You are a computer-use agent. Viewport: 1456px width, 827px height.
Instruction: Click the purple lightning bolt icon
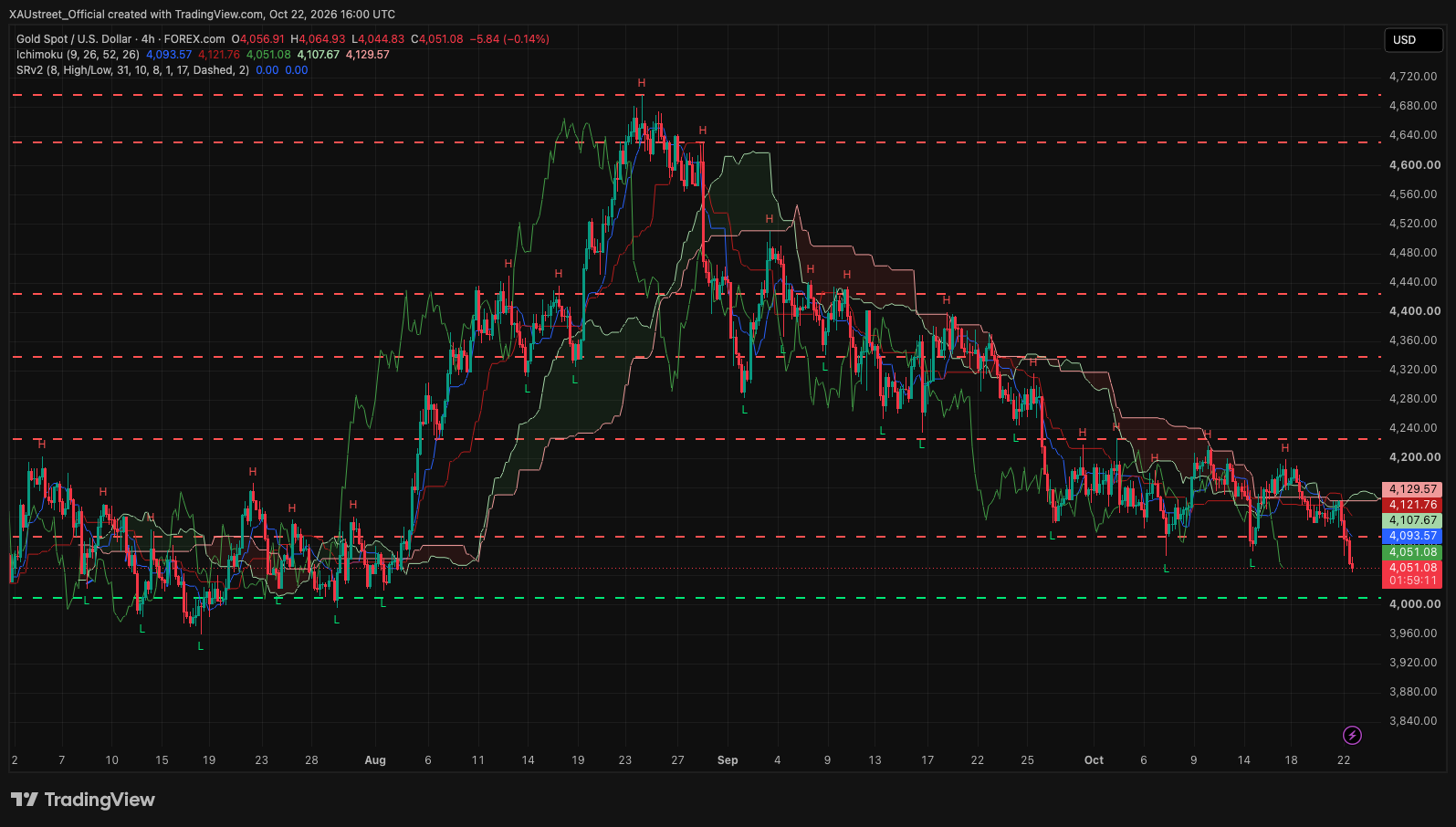point(1352,735)
